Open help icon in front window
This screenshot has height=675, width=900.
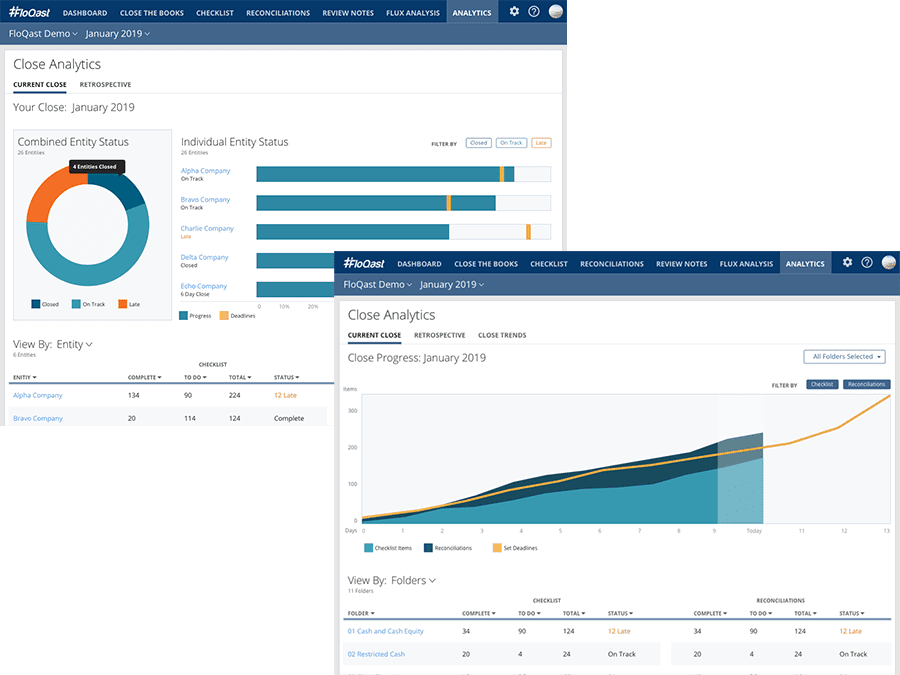pos(867,262)
